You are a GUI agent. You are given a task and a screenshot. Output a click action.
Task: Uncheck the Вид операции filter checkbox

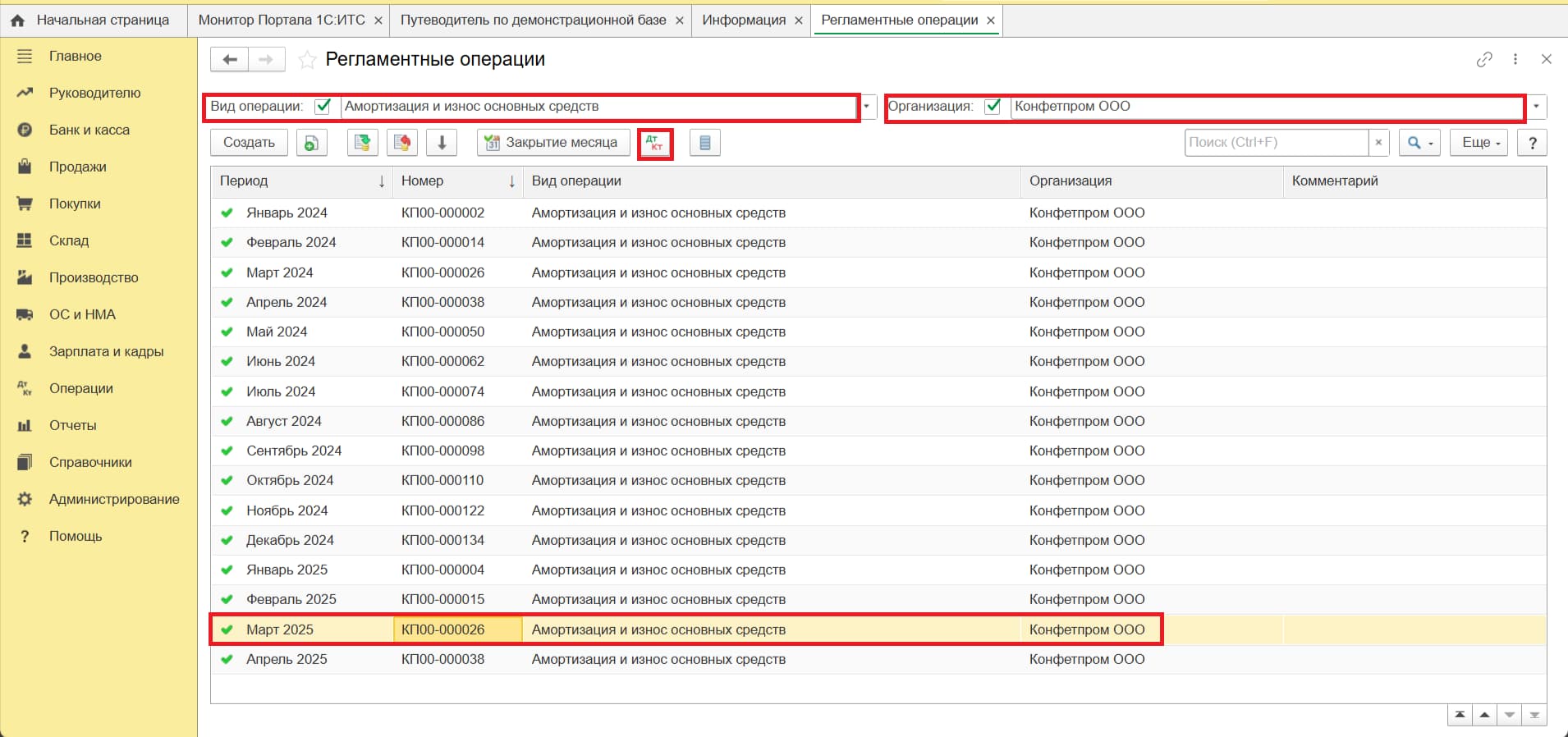tap(323, 107)
